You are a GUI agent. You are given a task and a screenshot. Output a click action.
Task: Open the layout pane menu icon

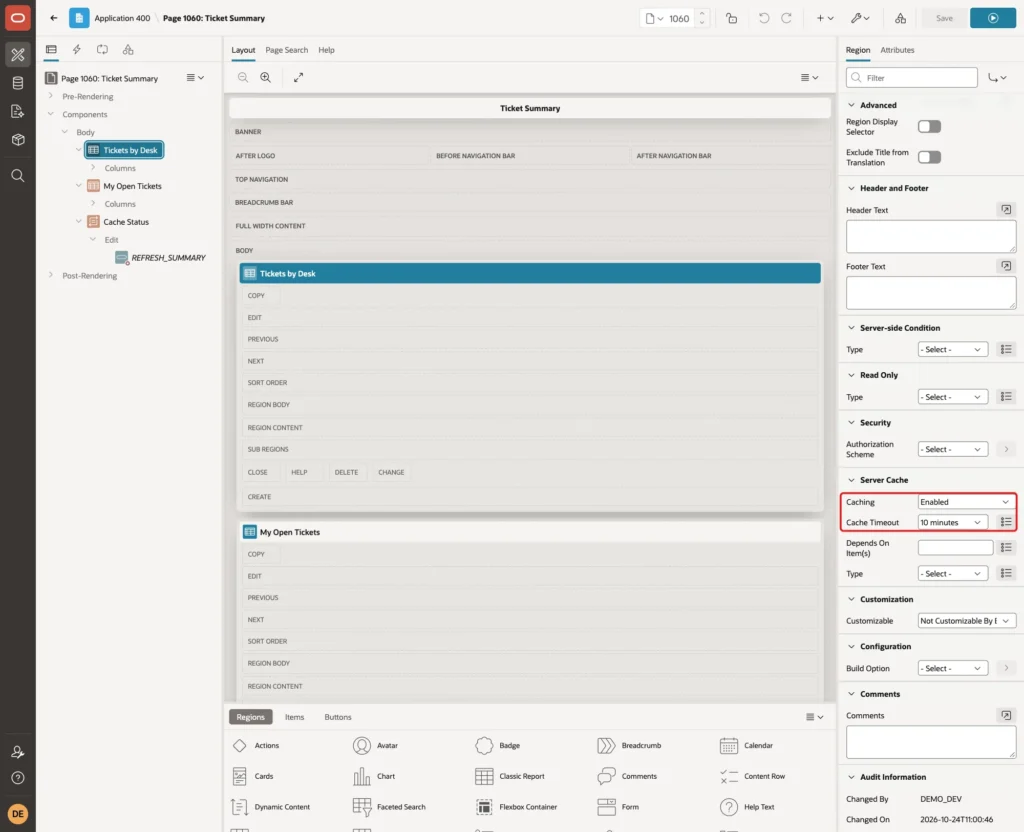(809, 77)
